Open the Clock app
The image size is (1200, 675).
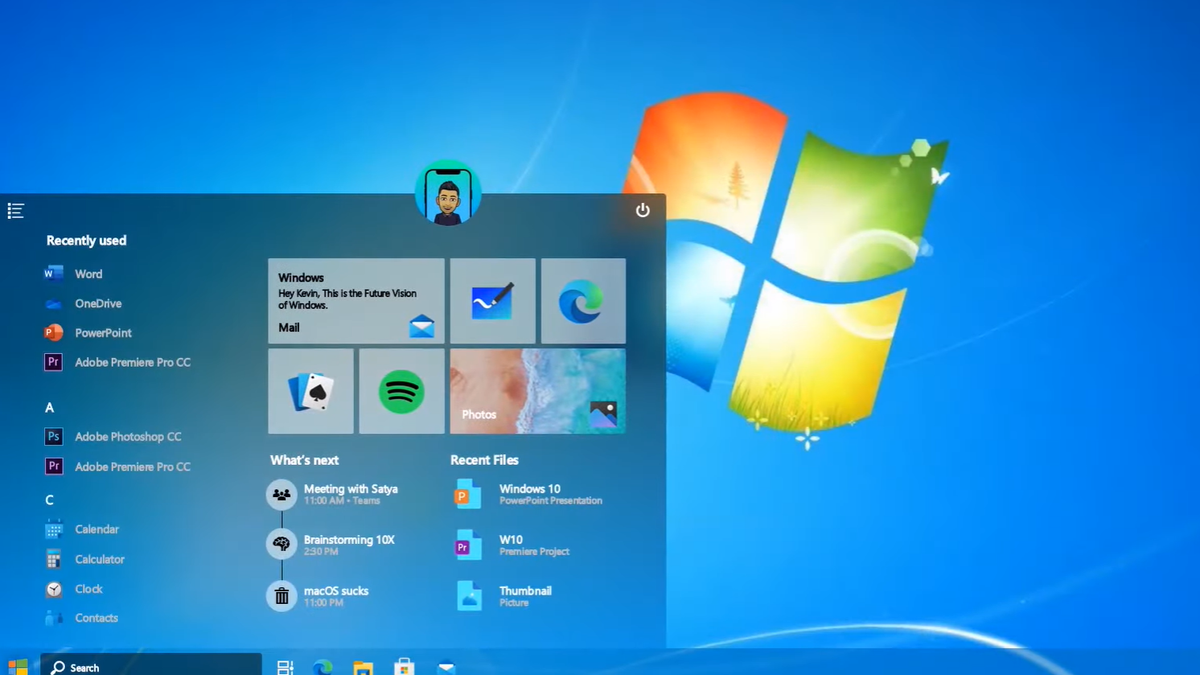tap(74, 589)
